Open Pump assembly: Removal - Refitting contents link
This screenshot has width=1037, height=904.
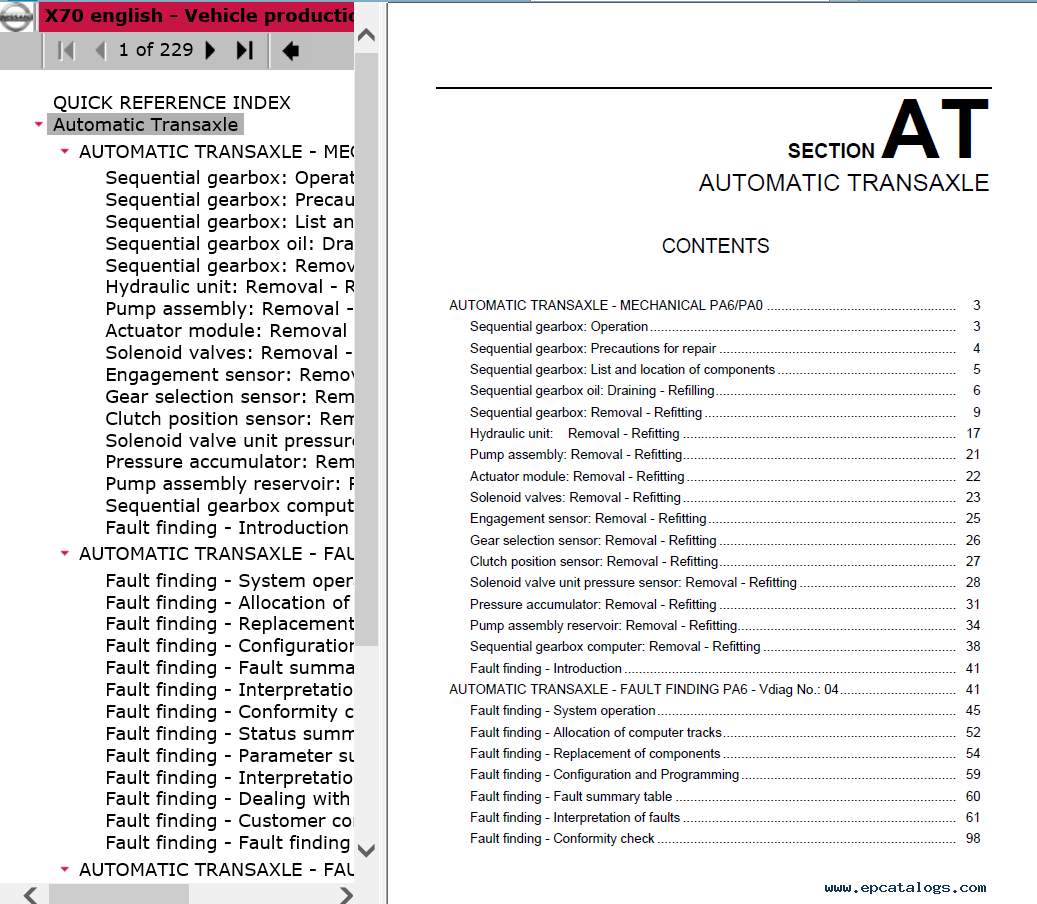coord(576,454)
